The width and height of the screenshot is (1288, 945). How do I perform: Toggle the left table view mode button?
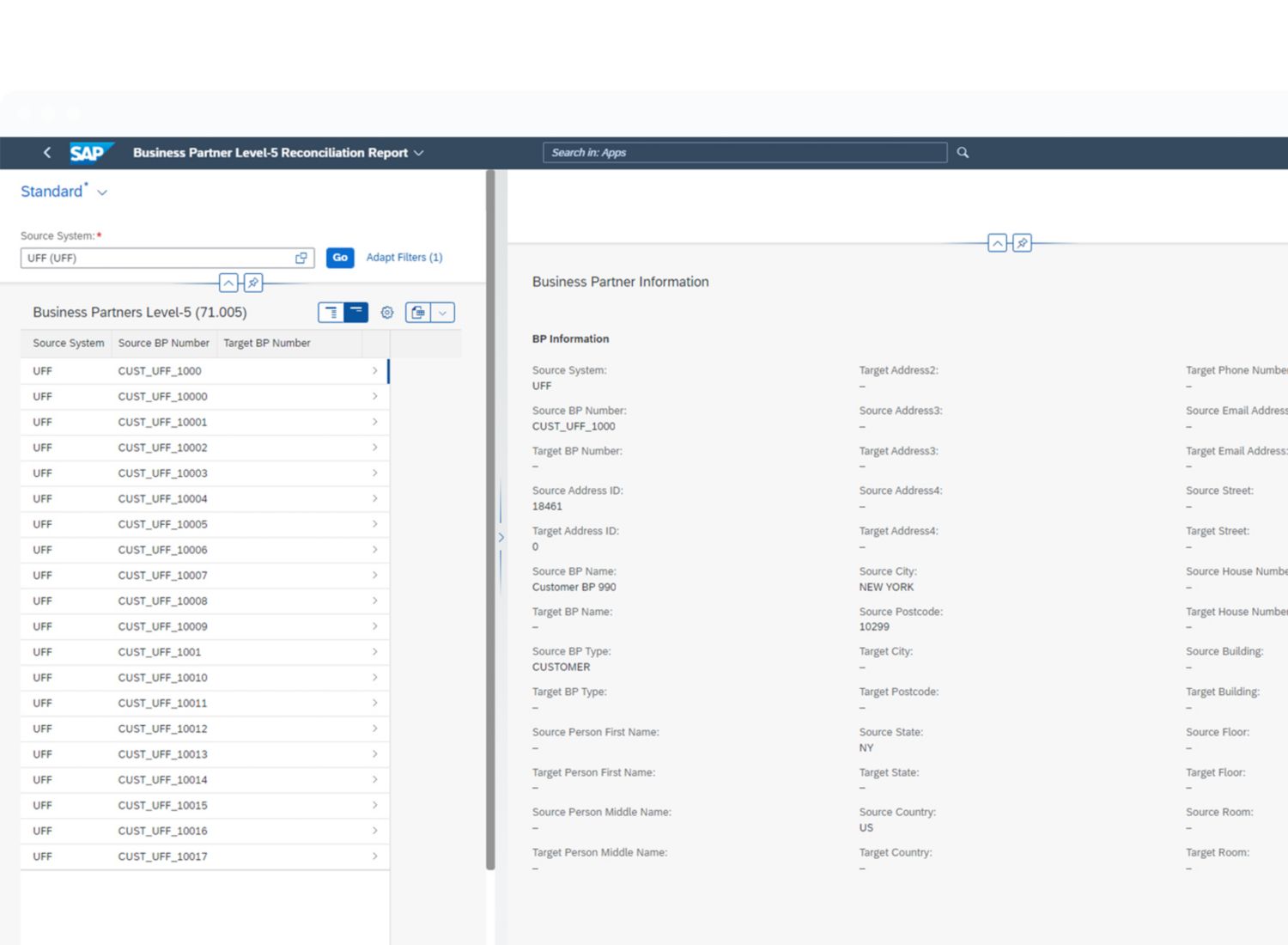pos(331,313)
